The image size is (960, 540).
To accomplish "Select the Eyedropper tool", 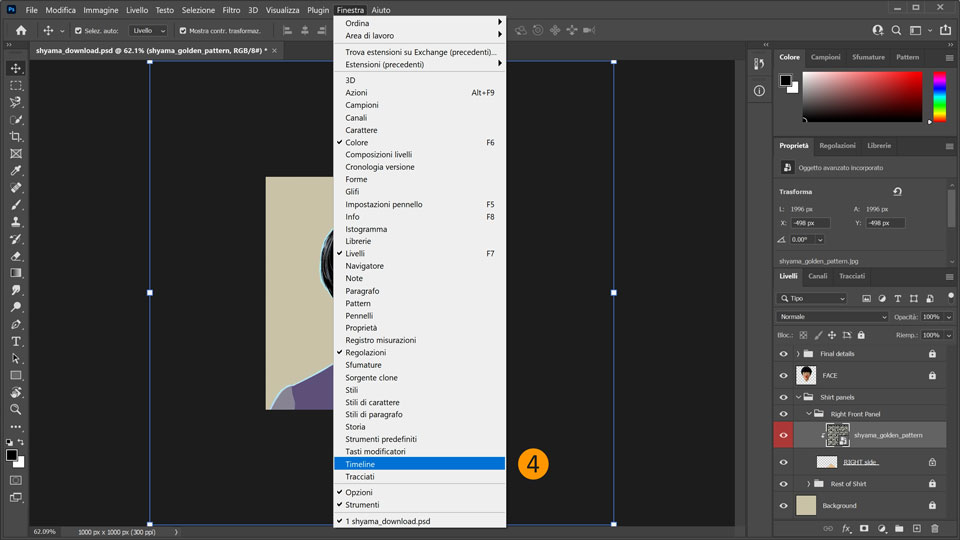I will [x=16, y=170].
